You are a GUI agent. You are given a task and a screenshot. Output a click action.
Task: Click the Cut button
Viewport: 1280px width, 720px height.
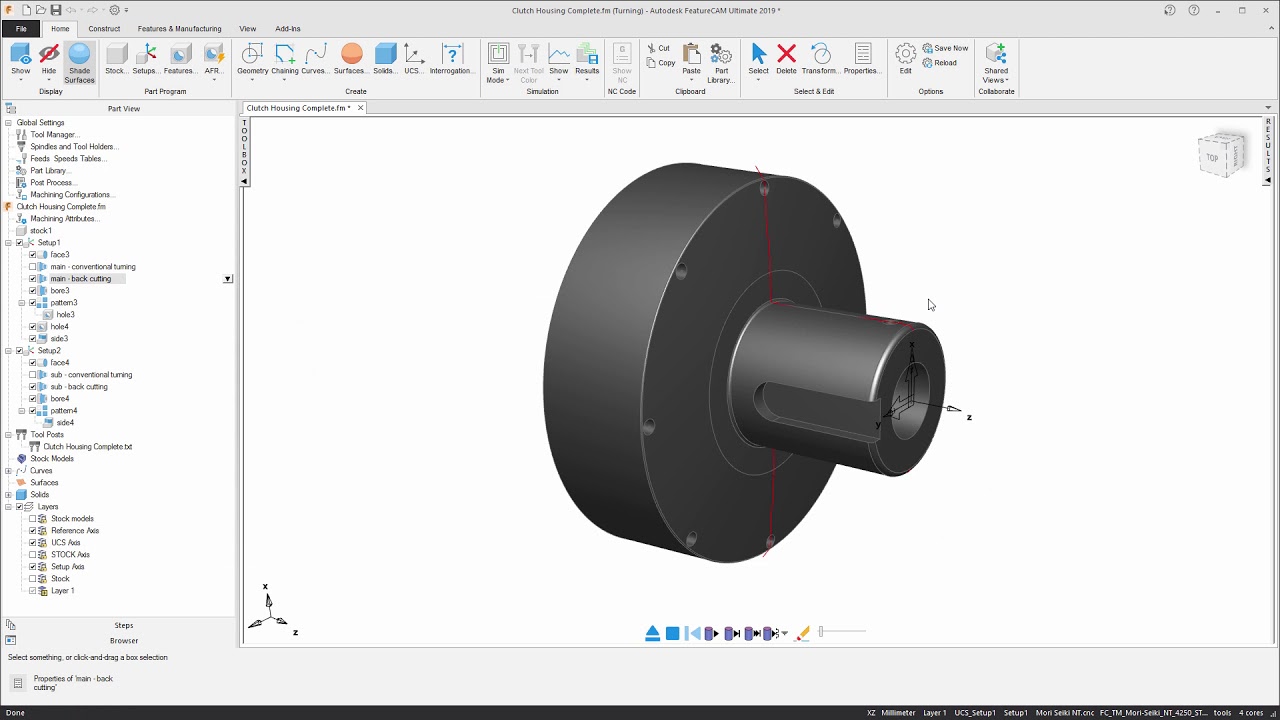point(658,48)
